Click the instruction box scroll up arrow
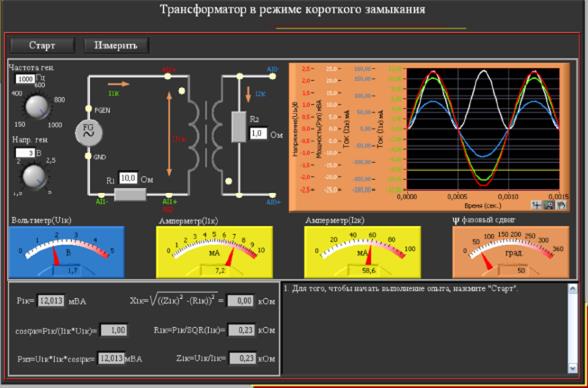 click(572, 289)
